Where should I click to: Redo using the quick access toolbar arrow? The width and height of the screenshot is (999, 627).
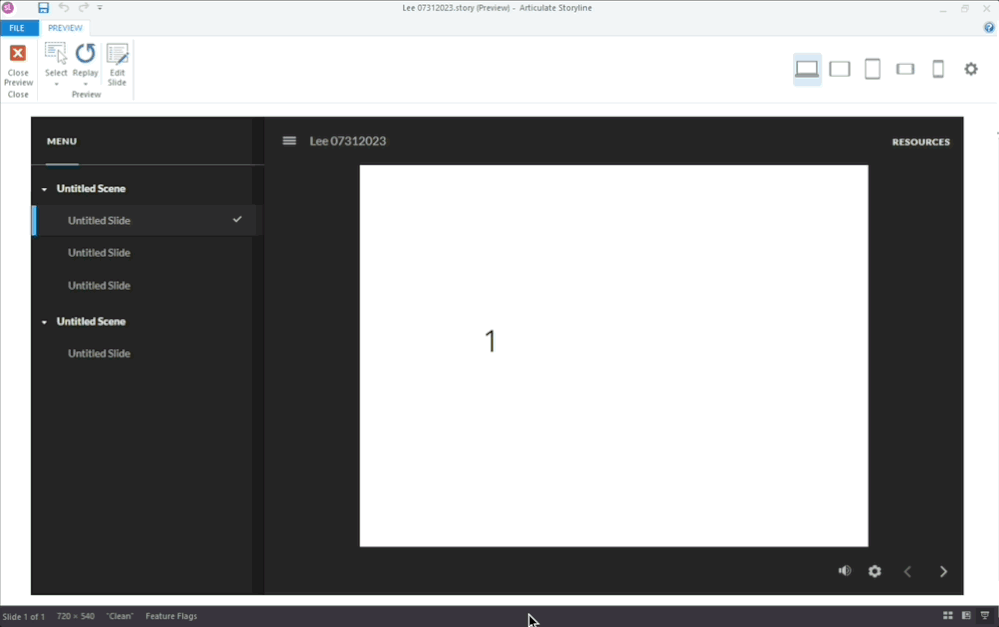(x=83, y=8)
